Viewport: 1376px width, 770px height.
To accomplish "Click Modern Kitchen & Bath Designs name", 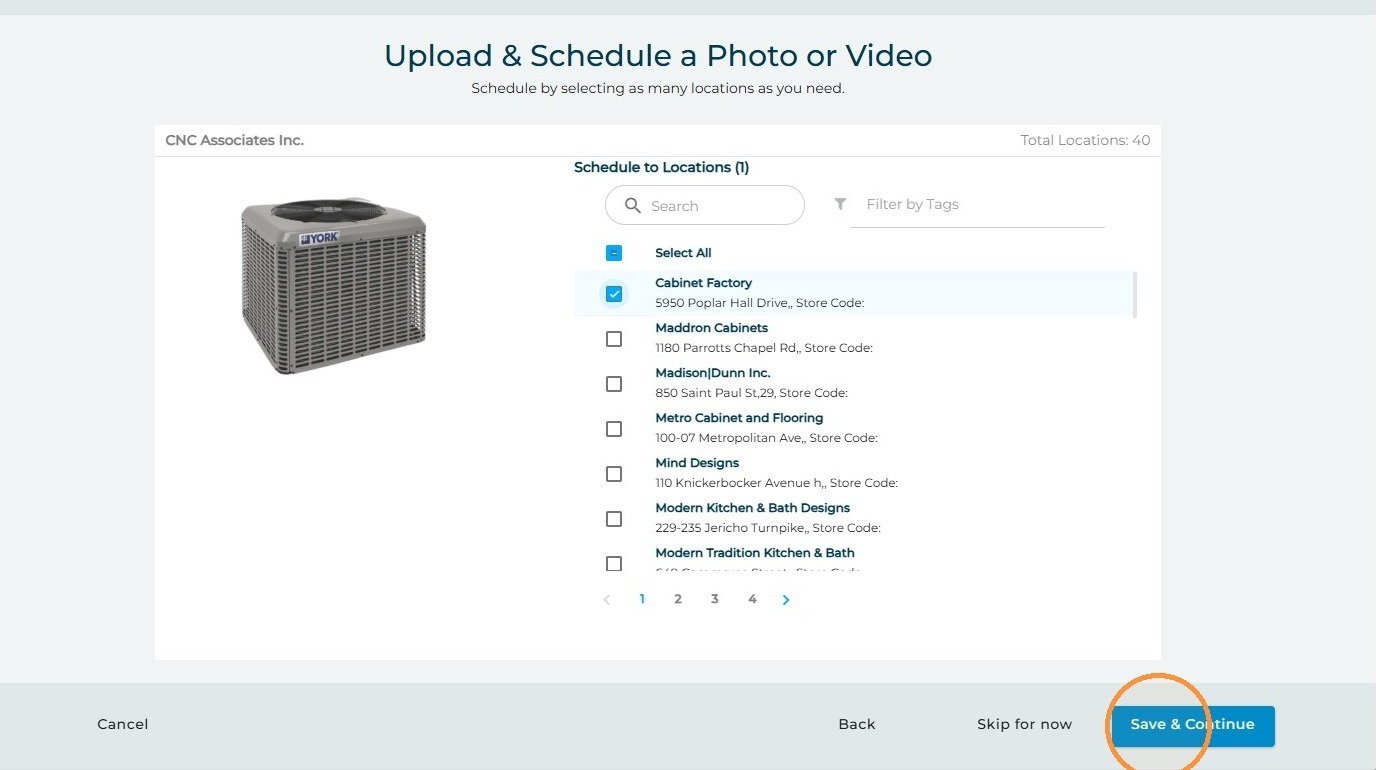I will [x=753, y=508].
